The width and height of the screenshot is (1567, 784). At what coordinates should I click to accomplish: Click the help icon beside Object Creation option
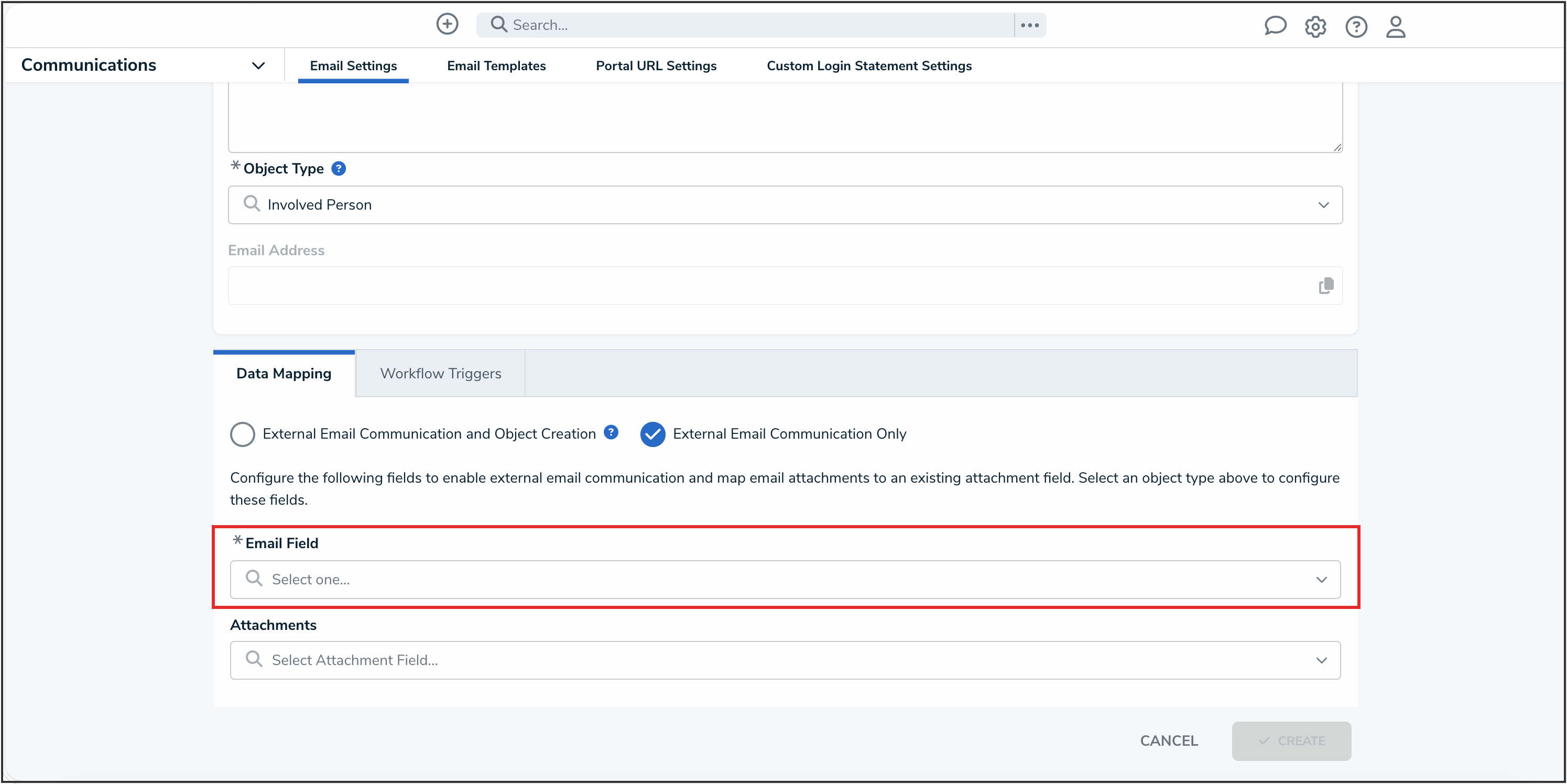610,432
